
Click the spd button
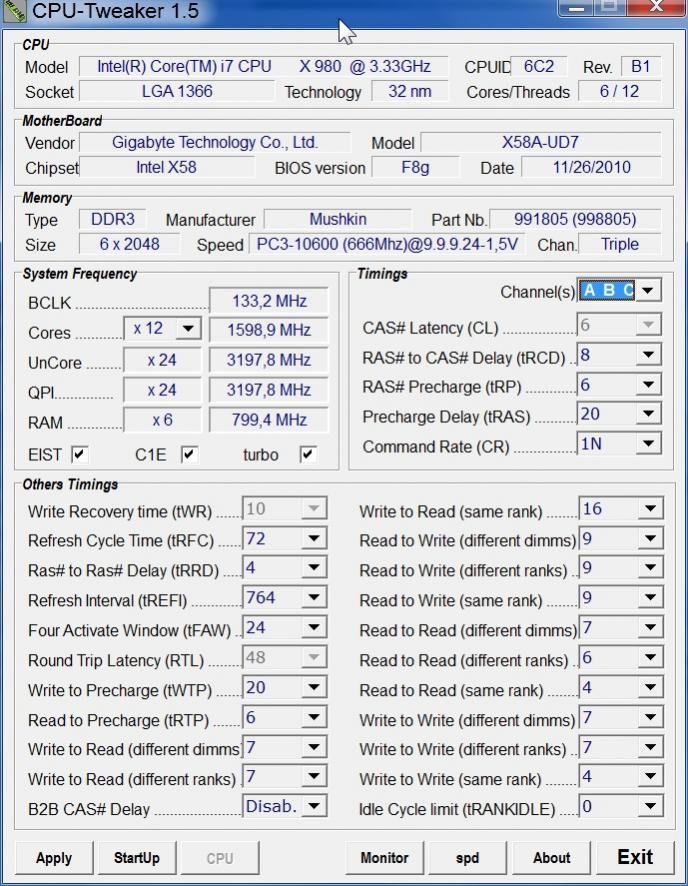pyautogui.click(x=467, y=858)
